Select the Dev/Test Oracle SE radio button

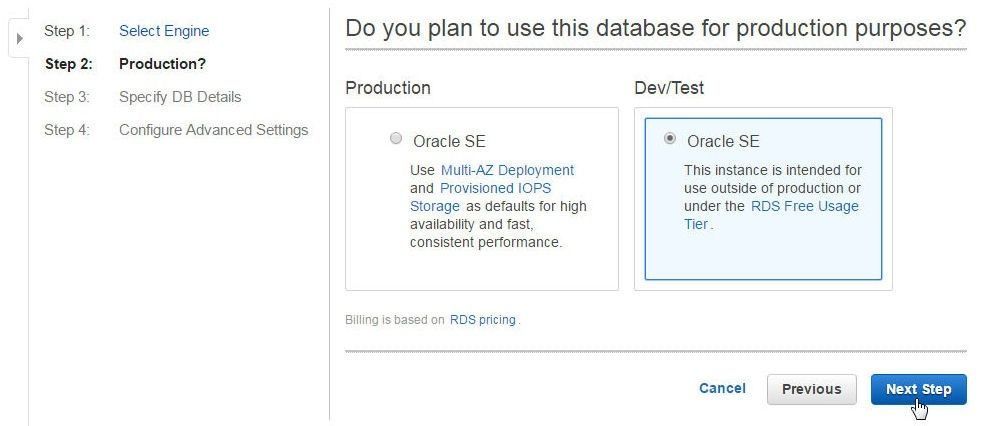click(670, 138)
